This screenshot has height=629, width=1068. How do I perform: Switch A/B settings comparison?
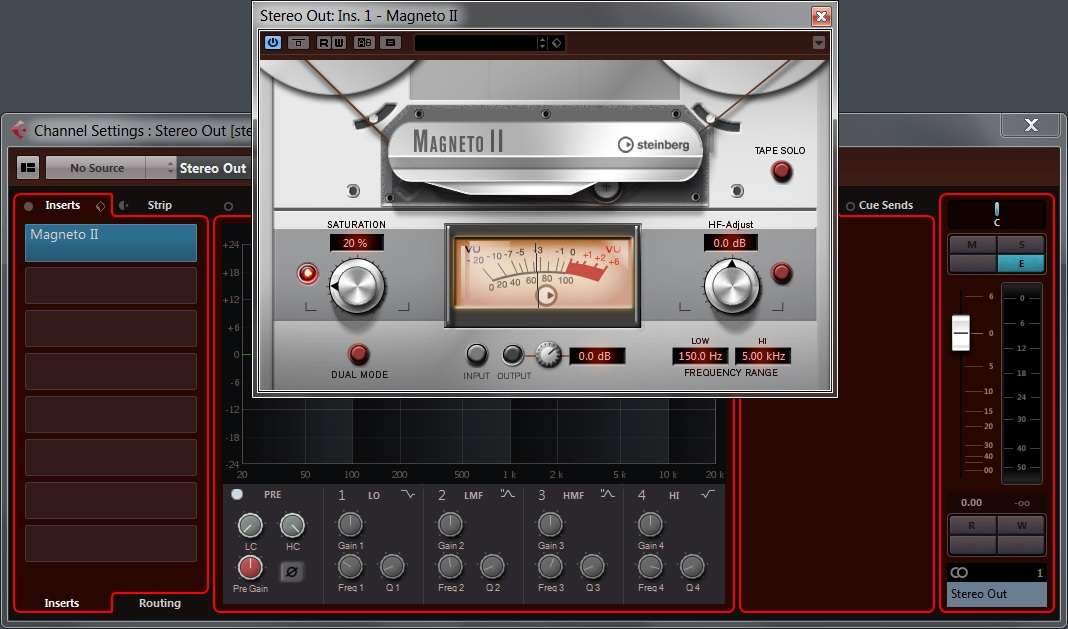[364, 43]
